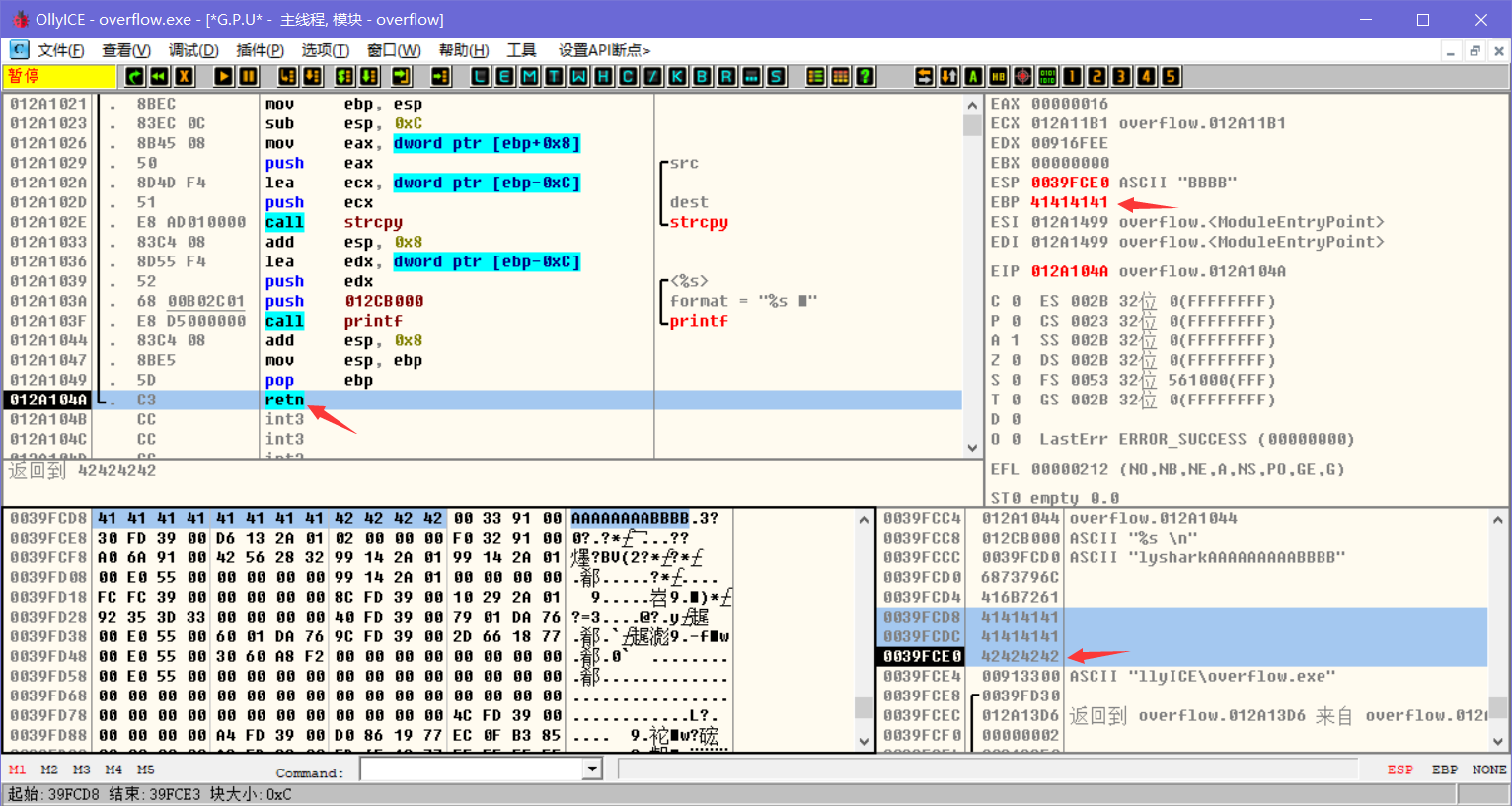Image resolution: width=1512 pixels, height=806 pixels.
Task: Click the numbered 5 toolbar button
Action: point(1172,76)
